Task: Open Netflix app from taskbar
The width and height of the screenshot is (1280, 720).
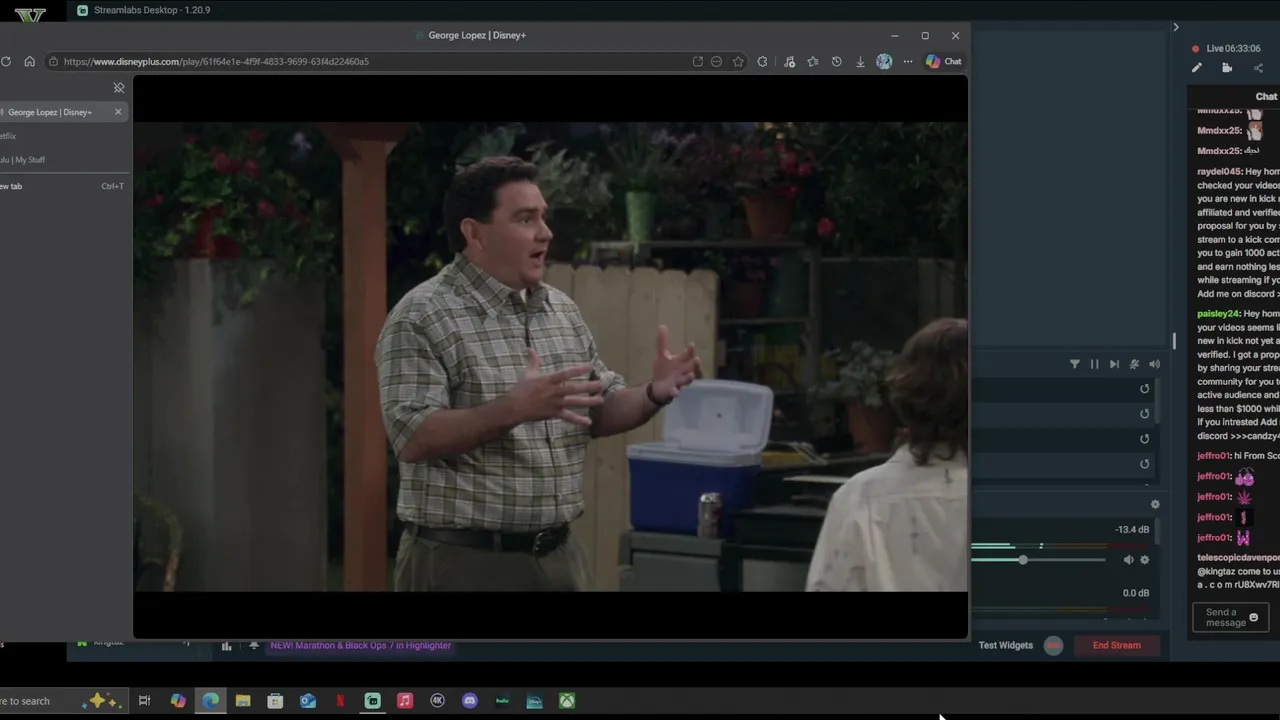Action: click(x=340, y=701)
